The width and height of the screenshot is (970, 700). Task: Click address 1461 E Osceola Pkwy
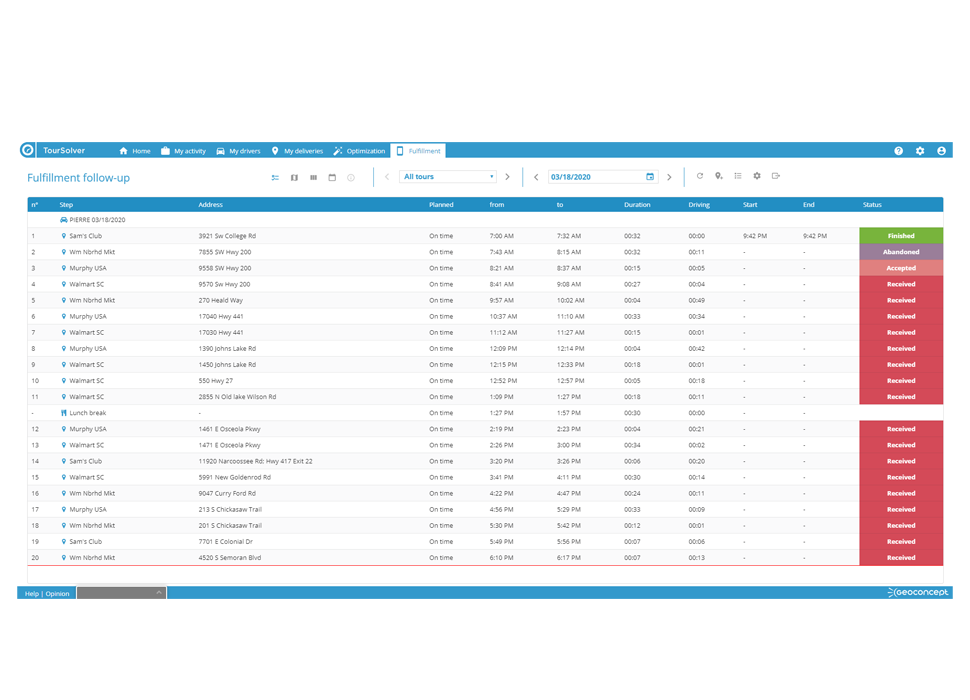coord(230,429)
